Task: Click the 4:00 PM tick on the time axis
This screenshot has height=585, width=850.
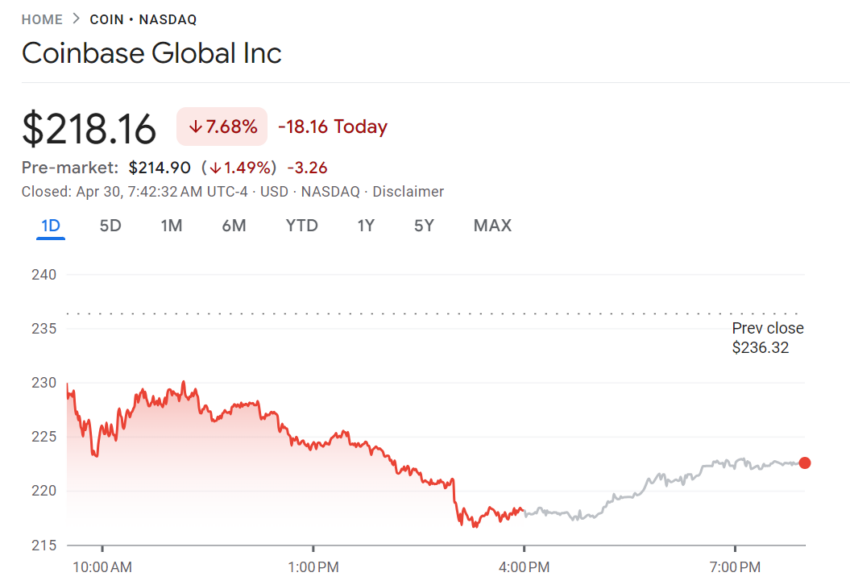Action: pyautogui.click(x=524, y=567)
